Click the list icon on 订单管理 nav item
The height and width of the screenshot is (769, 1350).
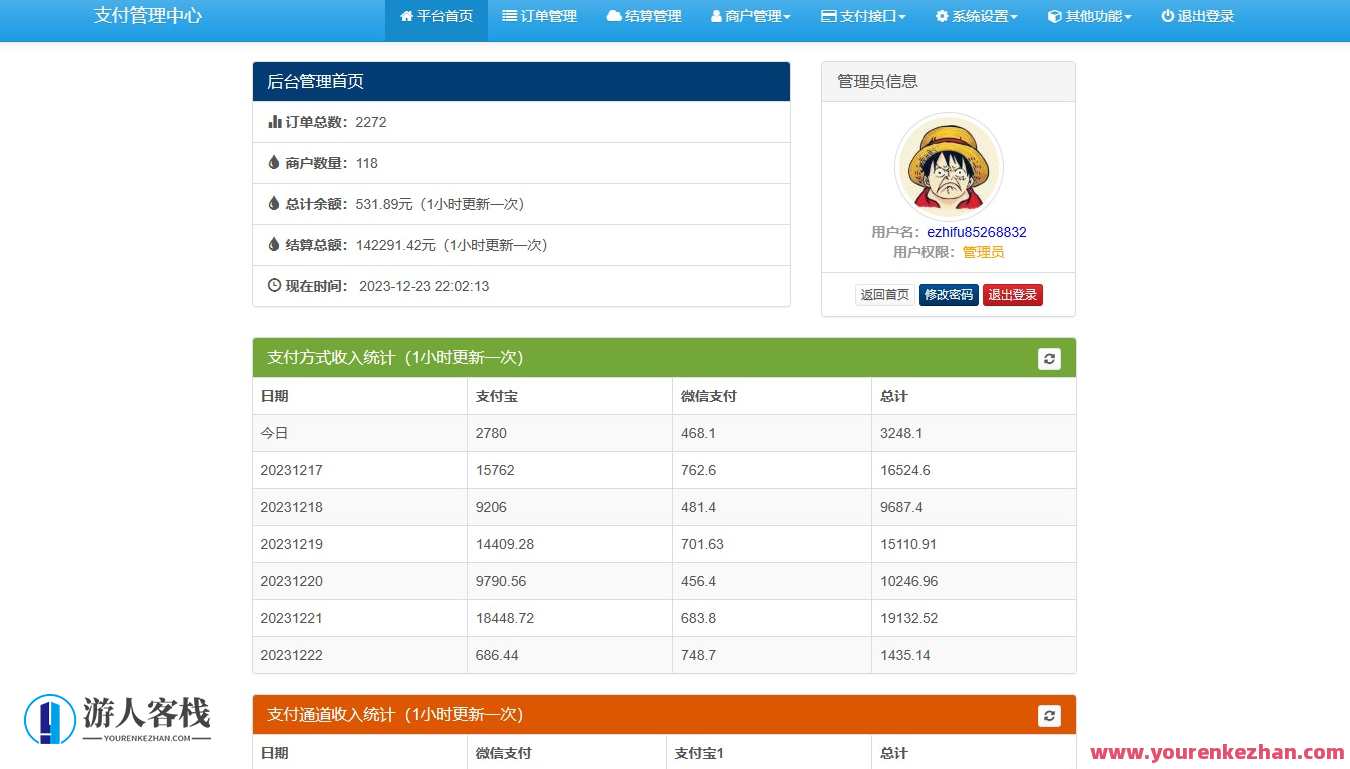(x=512, y=16)
